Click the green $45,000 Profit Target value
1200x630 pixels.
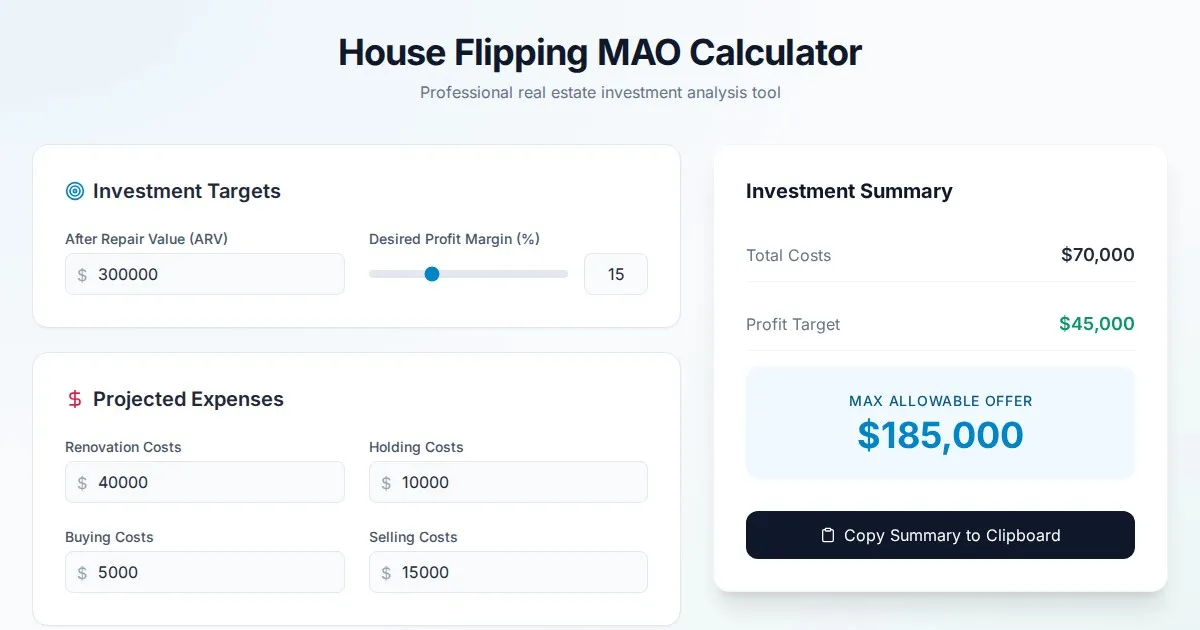point(1096,324)
